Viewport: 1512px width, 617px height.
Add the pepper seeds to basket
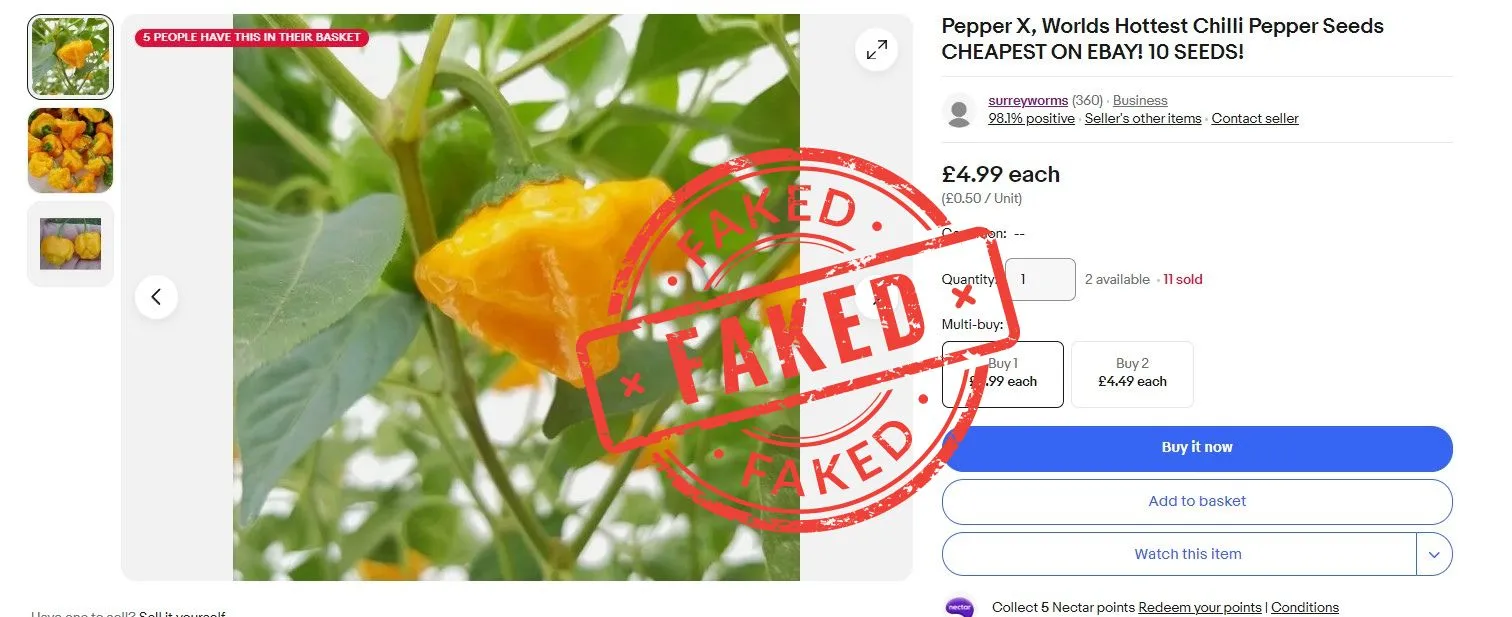point(1196,501)
